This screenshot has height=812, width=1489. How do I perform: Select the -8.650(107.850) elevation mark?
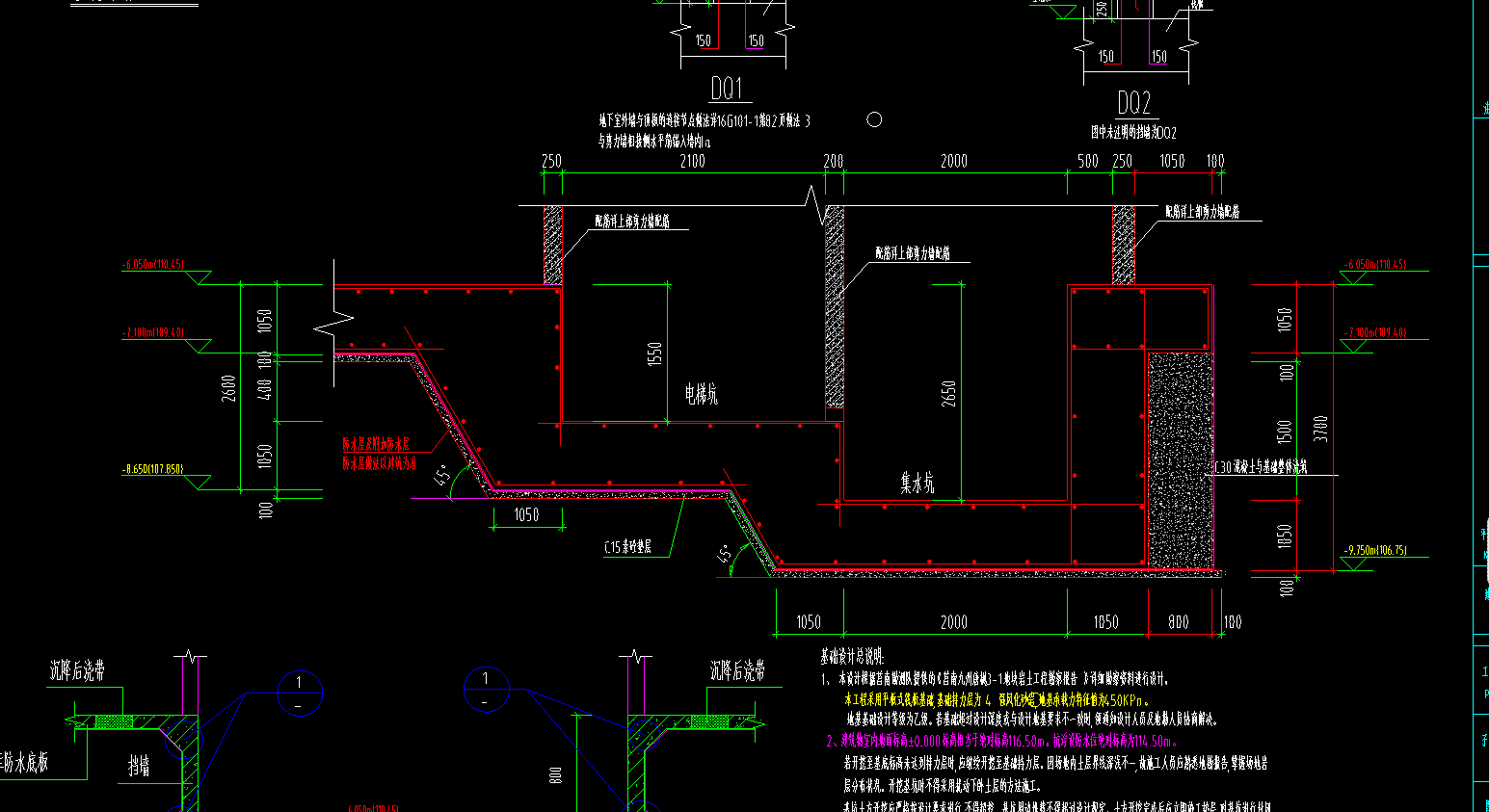[x=152, y=469]
